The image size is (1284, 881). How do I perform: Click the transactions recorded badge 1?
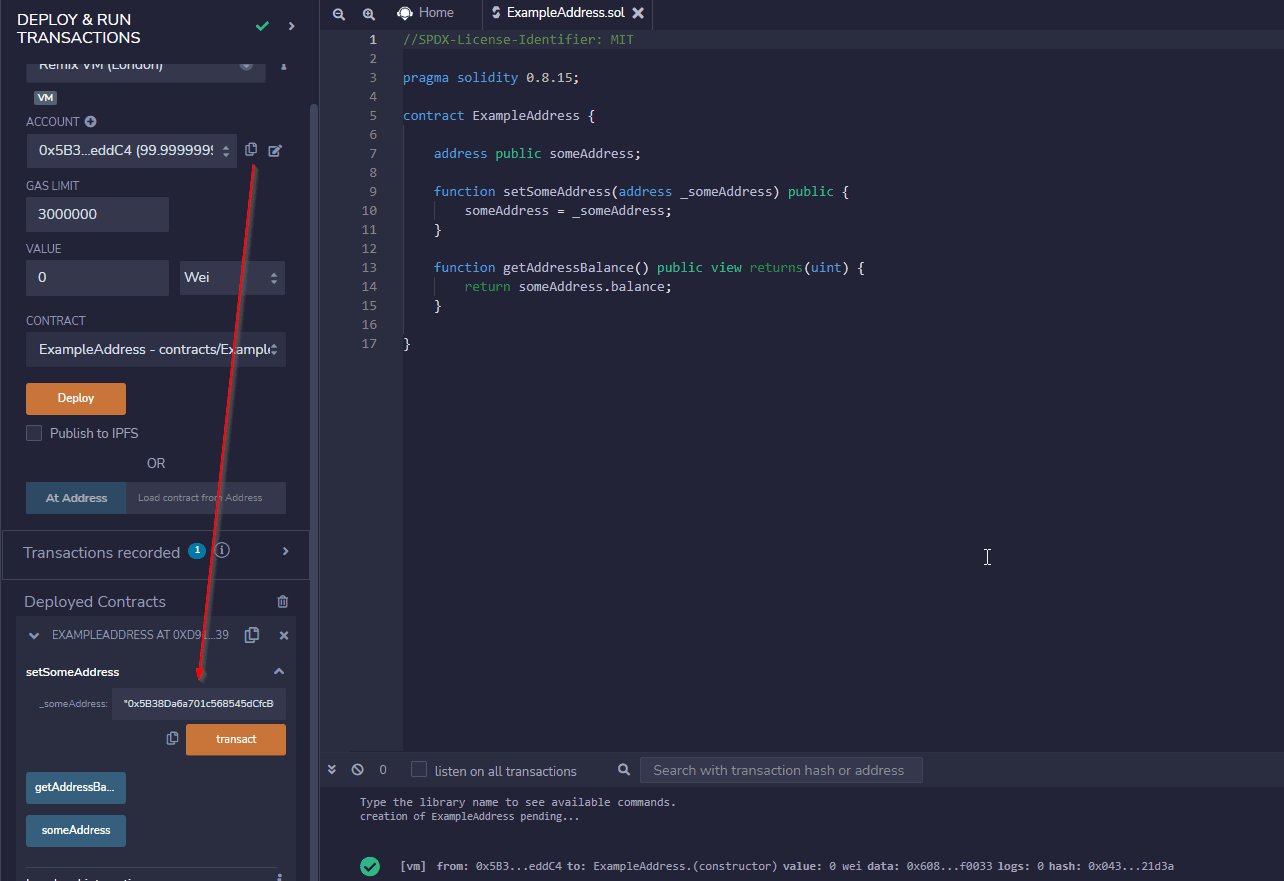(x=197, y=551)
